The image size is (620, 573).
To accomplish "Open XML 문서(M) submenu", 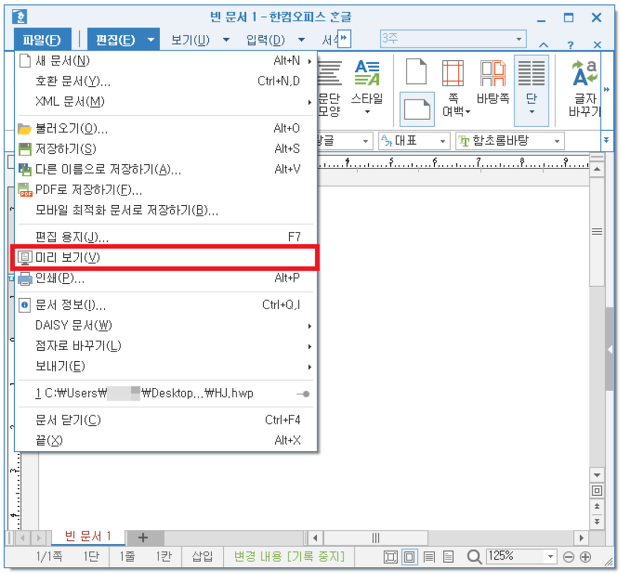I will point(165,102).
